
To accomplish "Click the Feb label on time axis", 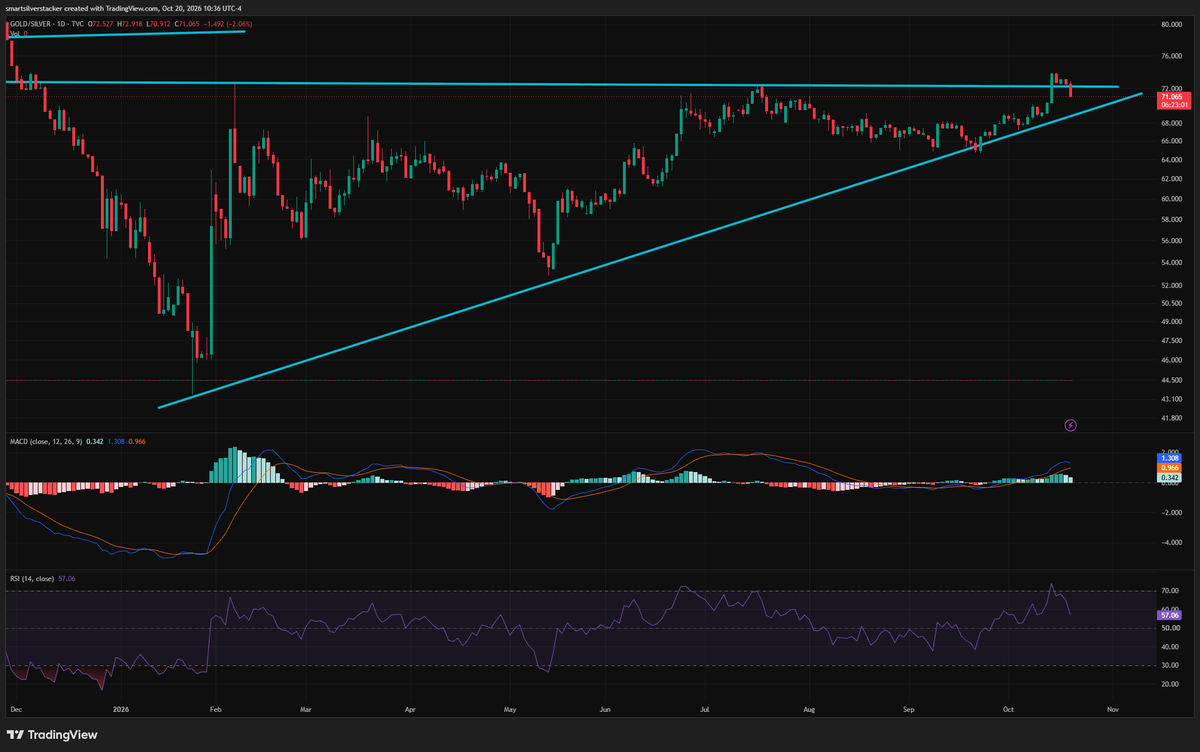I will point(215,708).
